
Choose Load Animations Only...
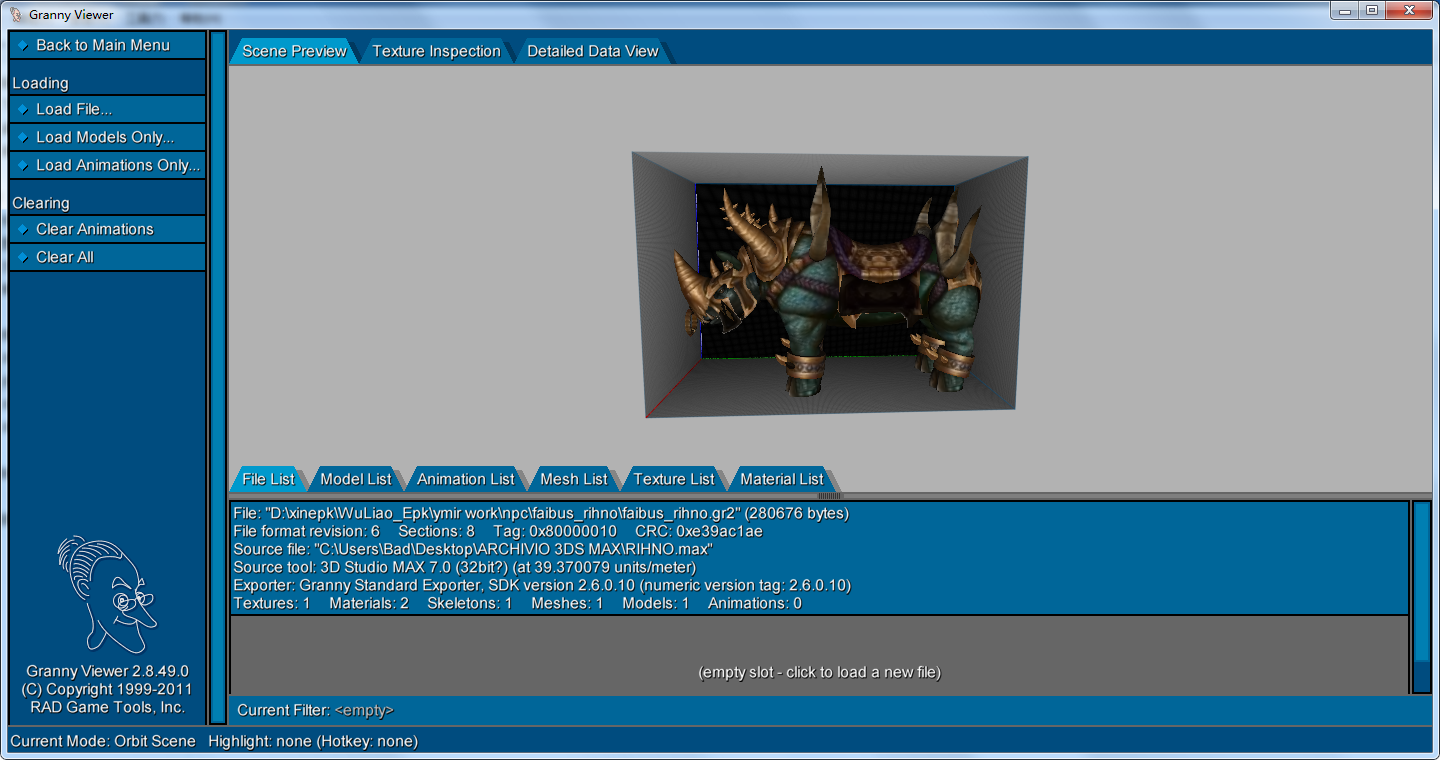(x=107, y=165)
